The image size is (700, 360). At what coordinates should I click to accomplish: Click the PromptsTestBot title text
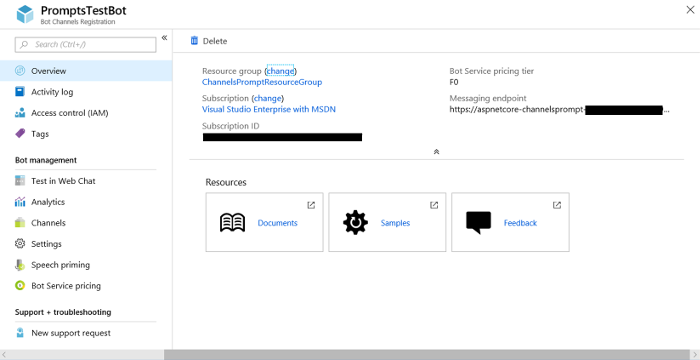(83, 10)
